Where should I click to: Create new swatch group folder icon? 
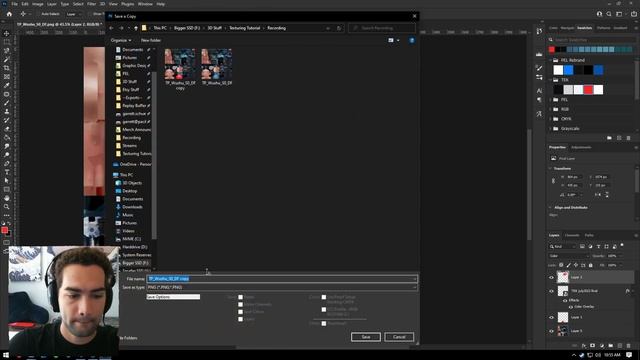coord(609,138)
